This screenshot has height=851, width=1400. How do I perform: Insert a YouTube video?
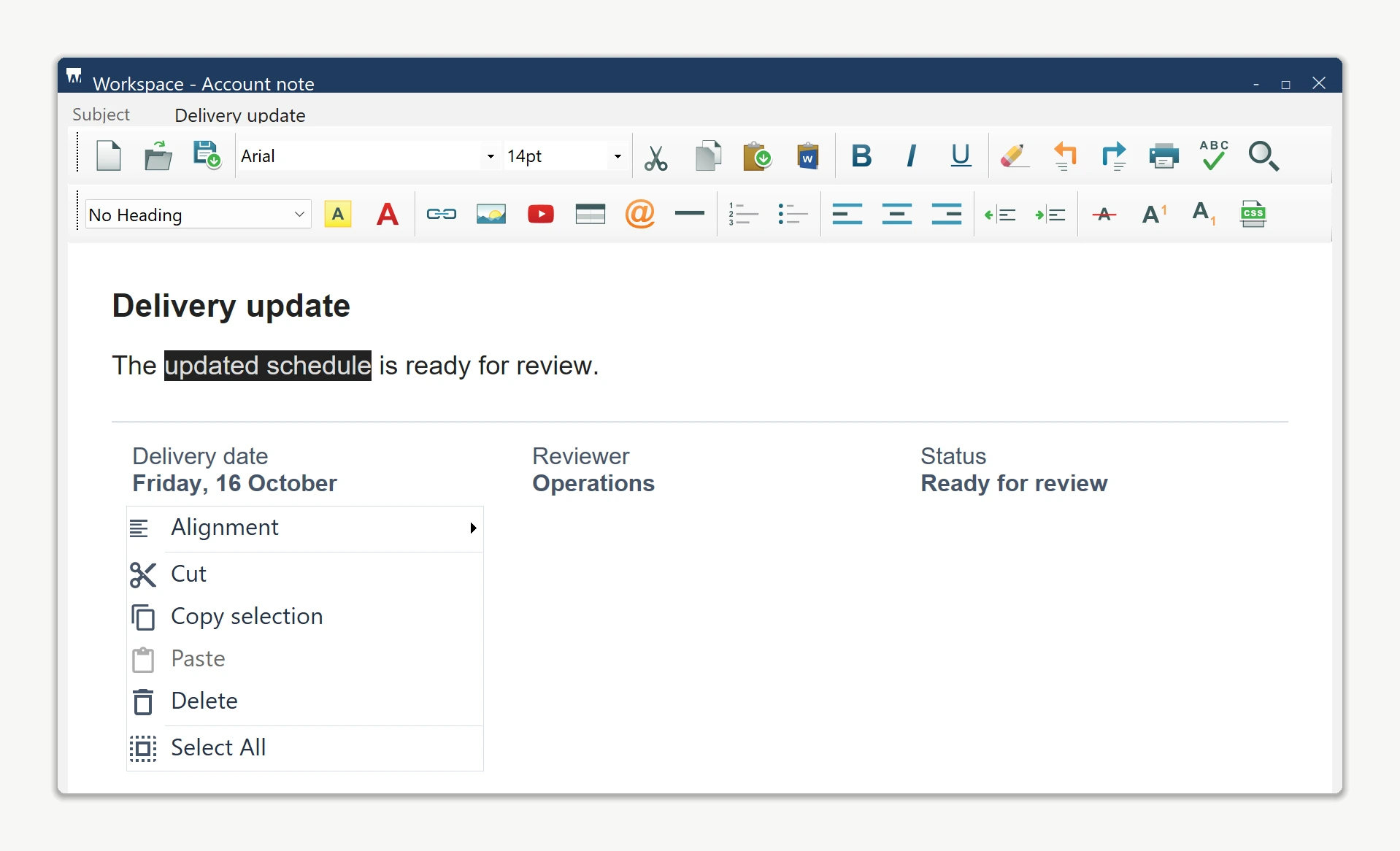coord(541,214)
